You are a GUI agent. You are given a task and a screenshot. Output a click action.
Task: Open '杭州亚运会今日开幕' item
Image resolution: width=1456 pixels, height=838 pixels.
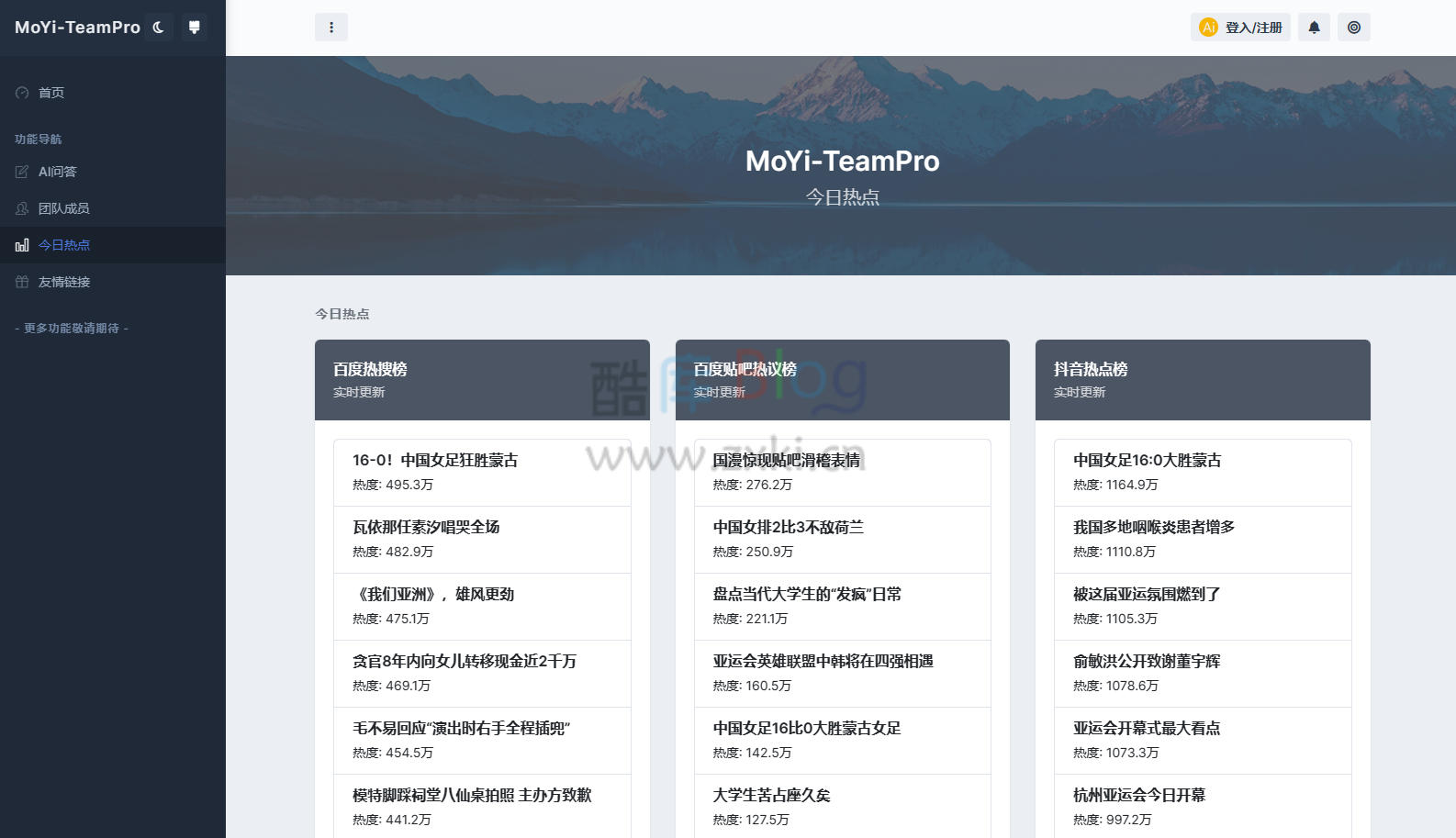[1203, 808]
